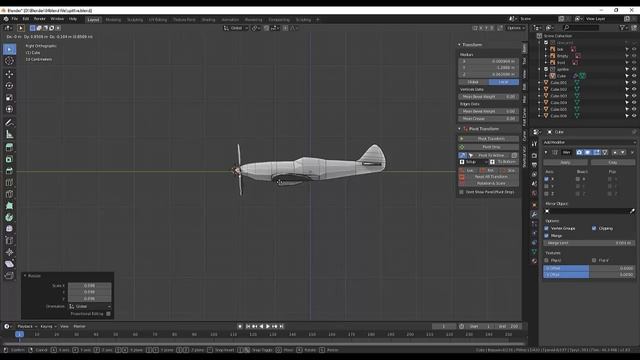Switch to the Modeling workspace tab
This screenshot has width=640, height=360.
click(113, 20)
